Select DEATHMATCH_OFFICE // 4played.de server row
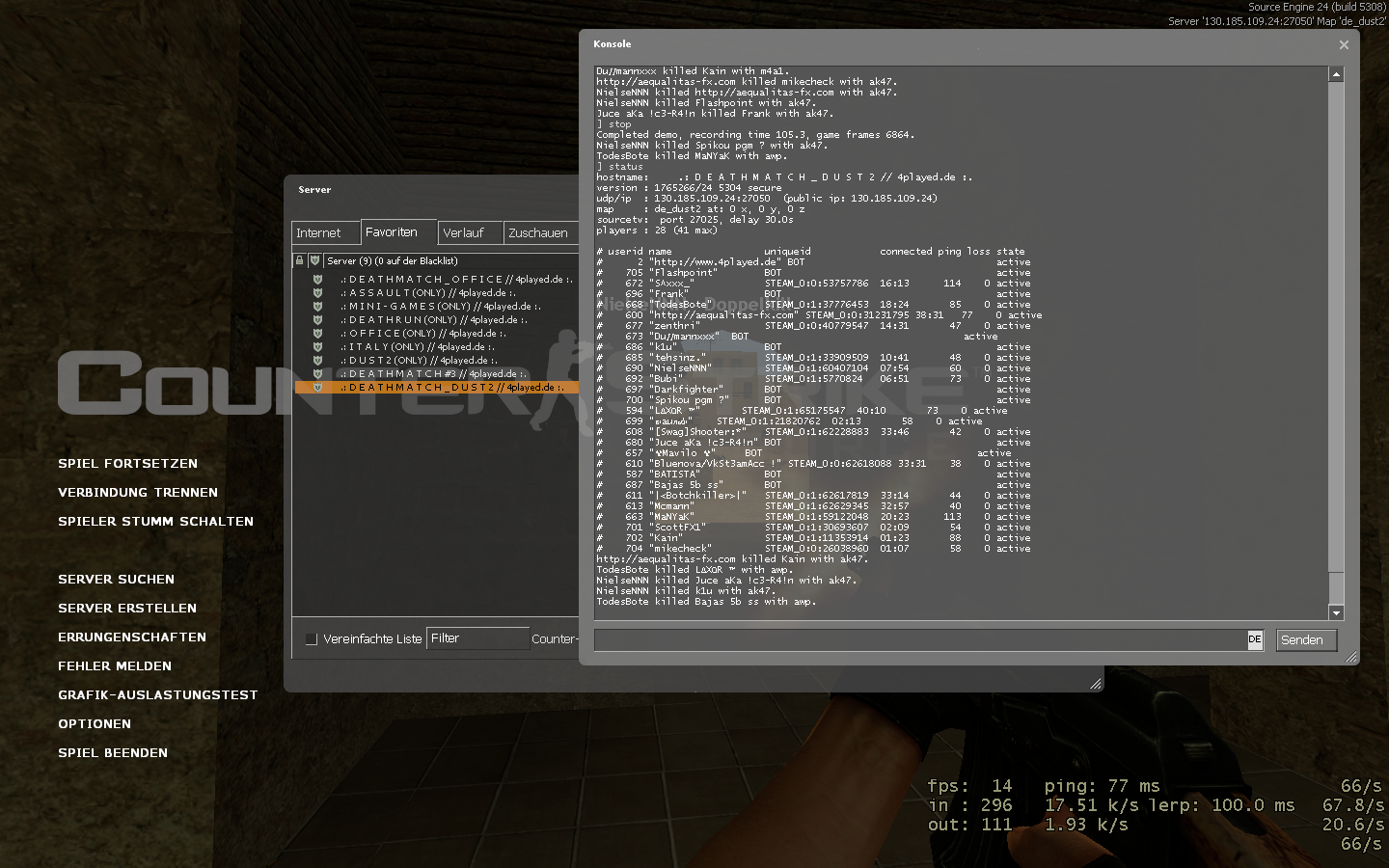The image size is (1389, 868). 436,280
